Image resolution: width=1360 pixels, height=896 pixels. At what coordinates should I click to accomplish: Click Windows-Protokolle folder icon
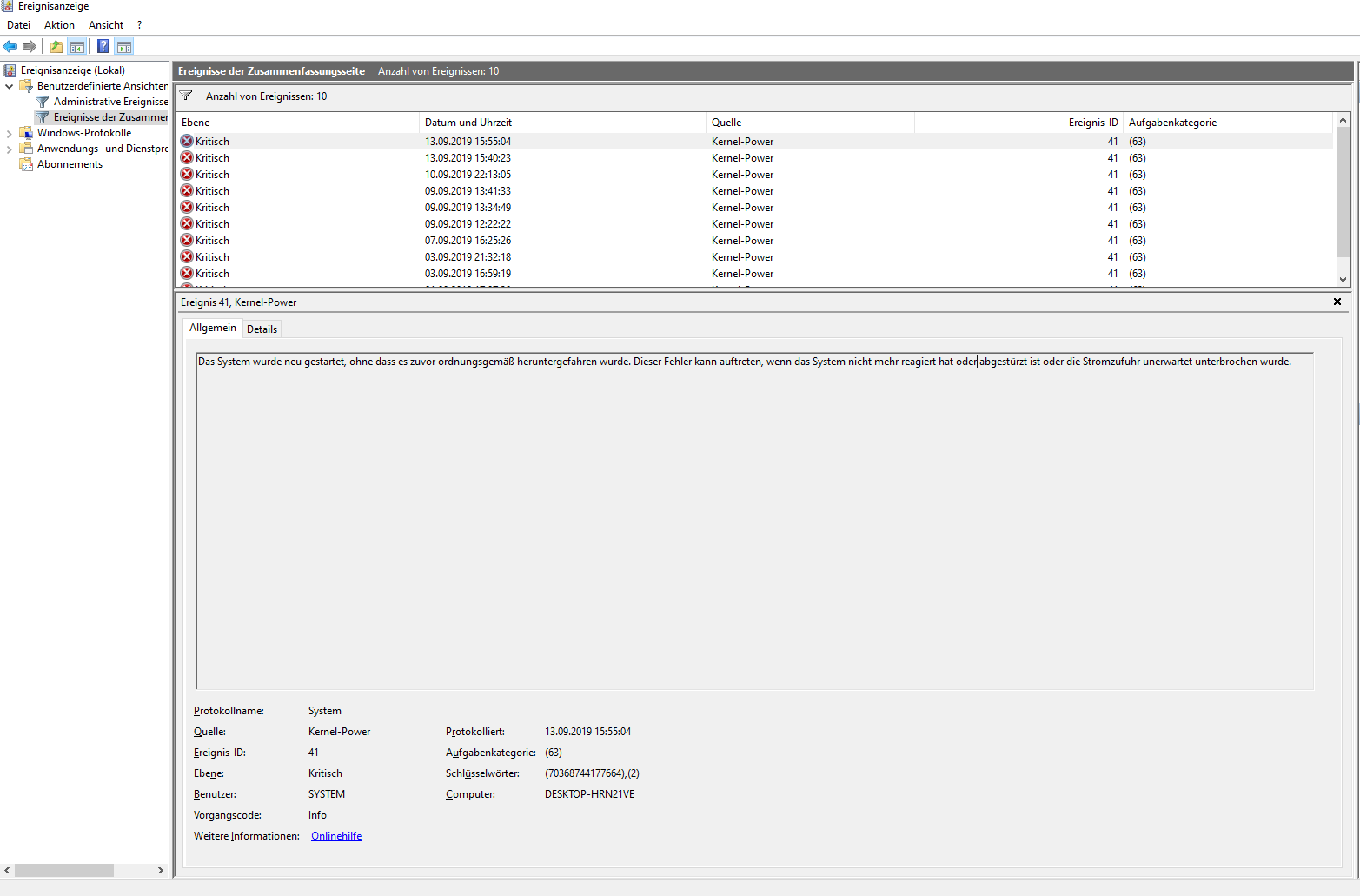coord(26,133)
